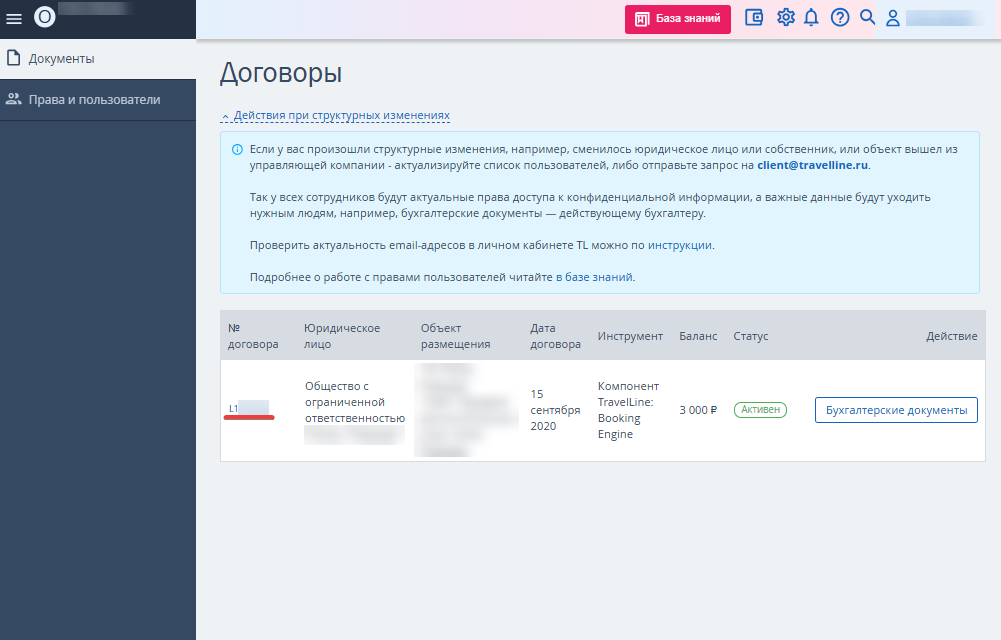Click the Юридическое лицо column header
Screen dimensions: 1001x640
(x=342, y=336)
